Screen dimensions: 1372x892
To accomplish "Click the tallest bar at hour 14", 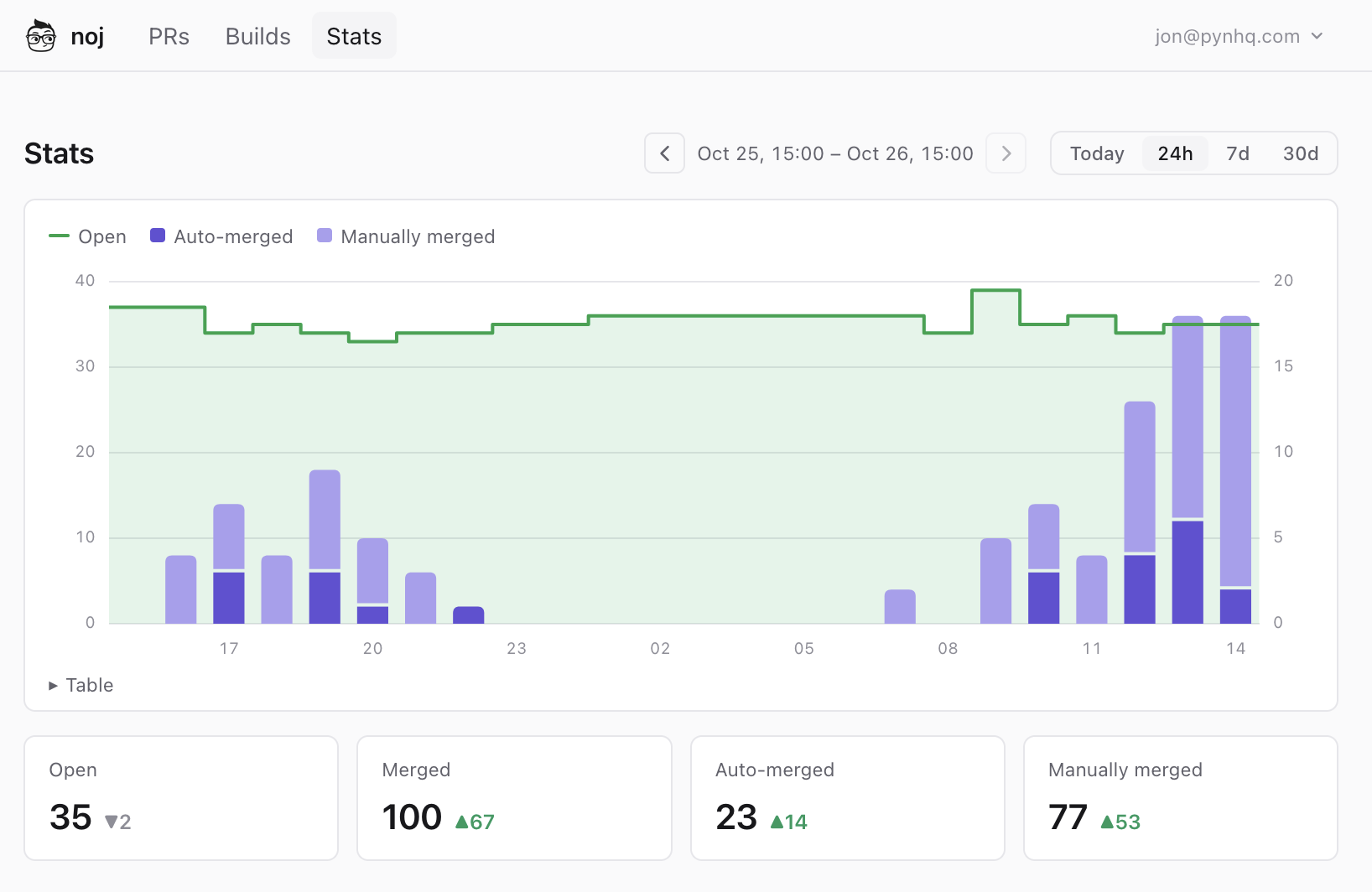I will (1235, 469).
